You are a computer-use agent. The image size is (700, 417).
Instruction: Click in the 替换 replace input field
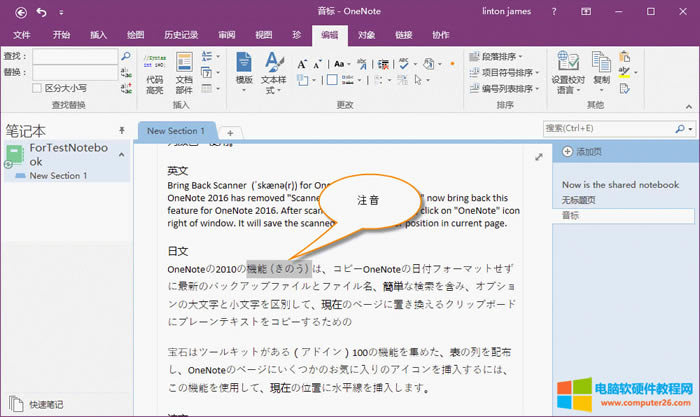tap(75, 73)
